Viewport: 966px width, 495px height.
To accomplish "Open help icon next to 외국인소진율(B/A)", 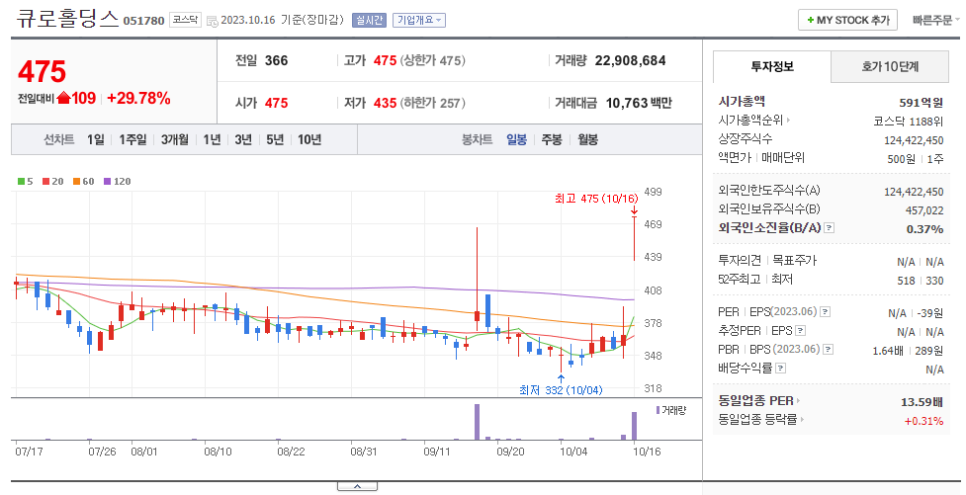I will [829, 228].
